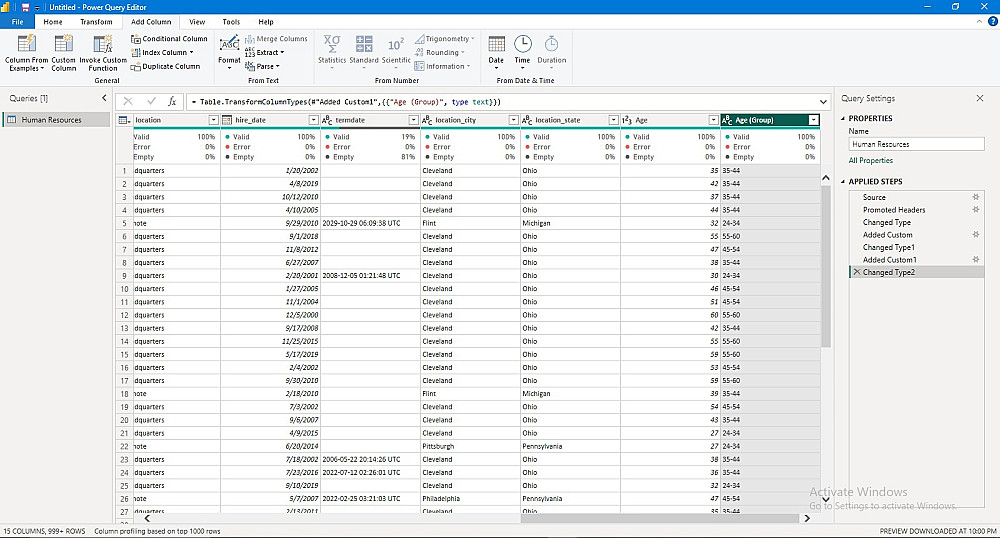
Task: Click the fx formula icon
Action: pyautogui.click(x=172, y=101)
